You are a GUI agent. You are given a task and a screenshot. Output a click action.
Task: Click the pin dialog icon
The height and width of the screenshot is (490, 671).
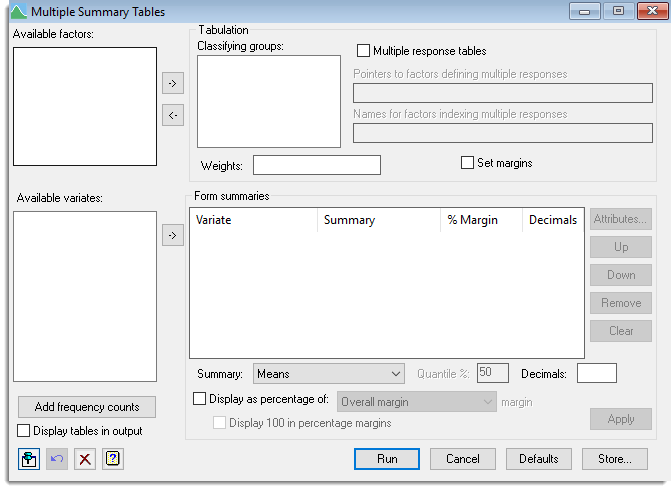(29, 459)
